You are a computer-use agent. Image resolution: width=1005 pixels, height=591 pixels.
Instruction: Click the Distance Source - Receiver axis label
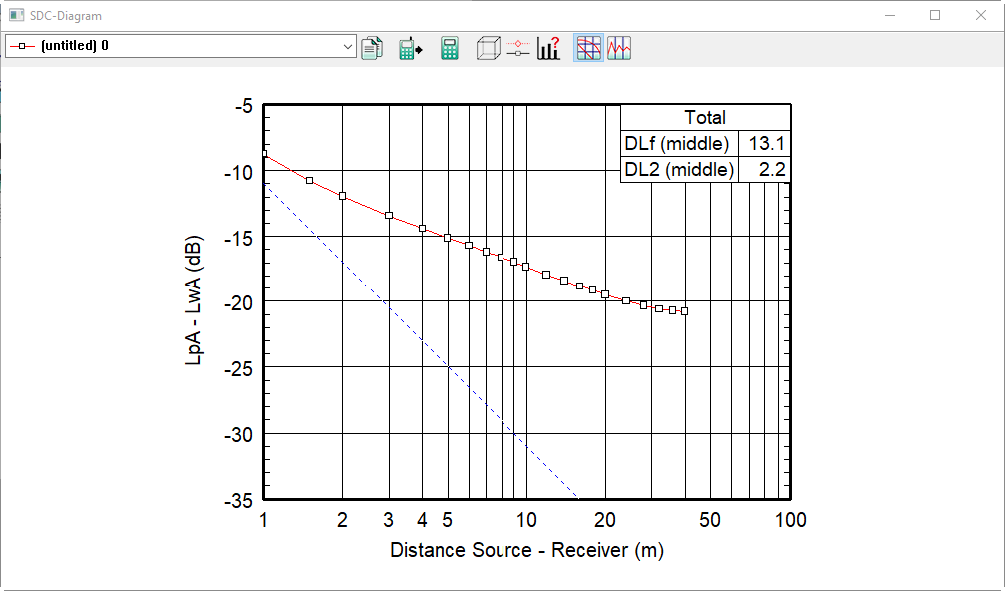[x=527, y=550]
